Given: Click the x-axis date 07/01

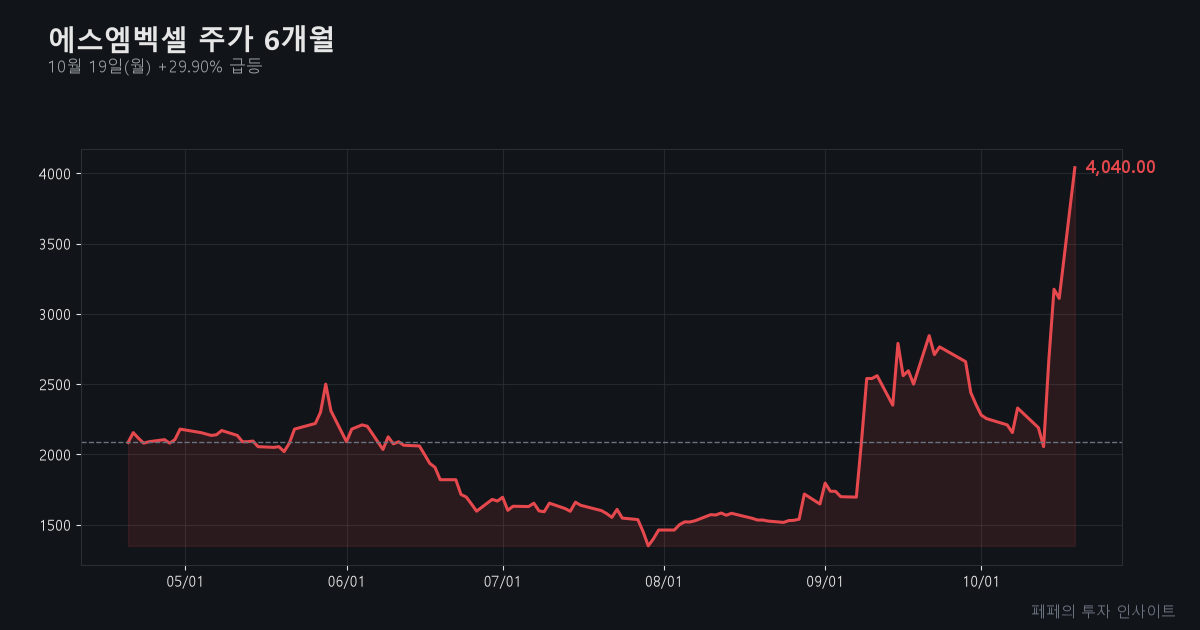Looking at the screenshot, I should 503,582.
